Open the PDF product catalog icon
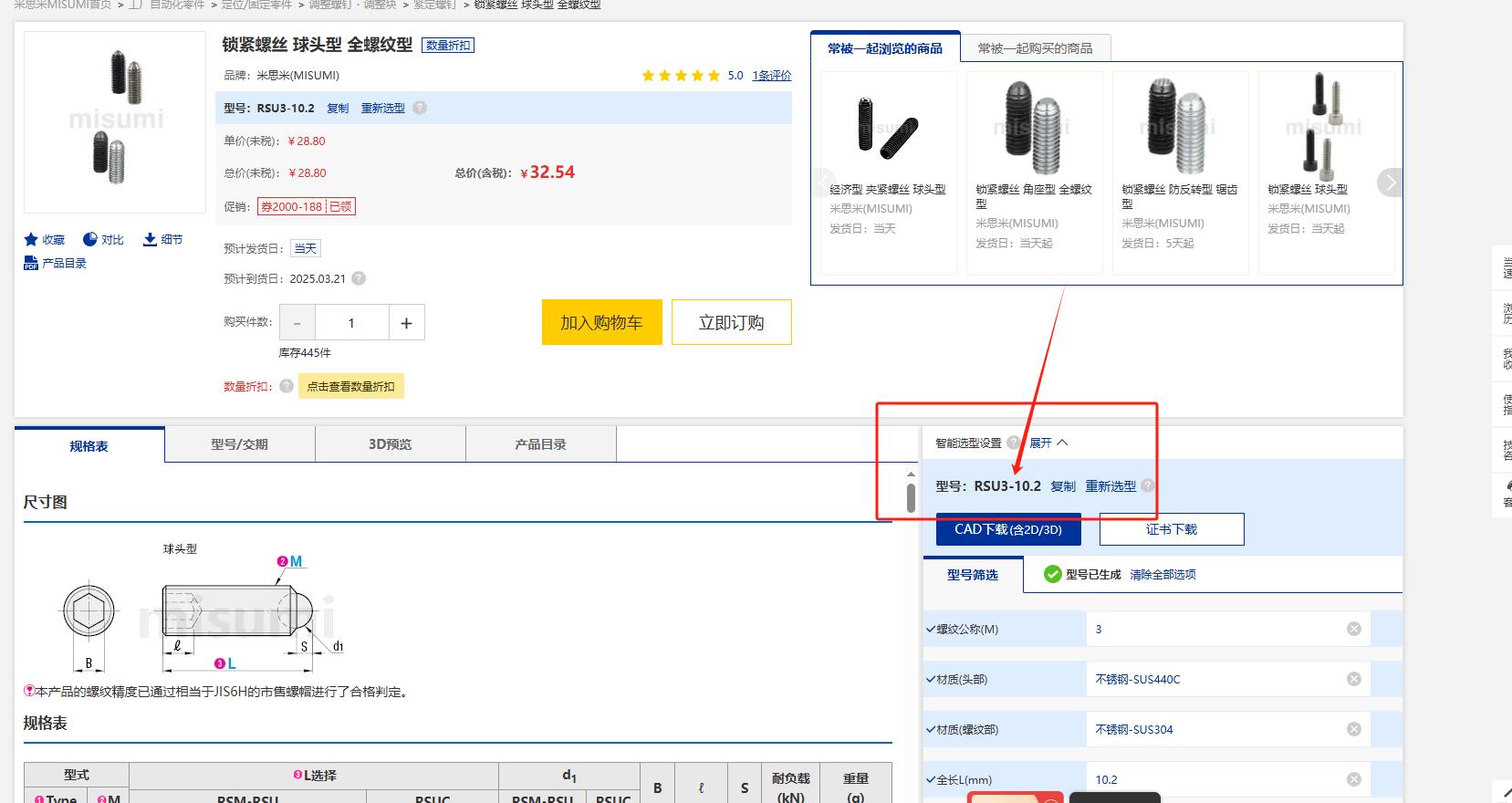This screenshot has width=1512, height=803. click(31, 264)
